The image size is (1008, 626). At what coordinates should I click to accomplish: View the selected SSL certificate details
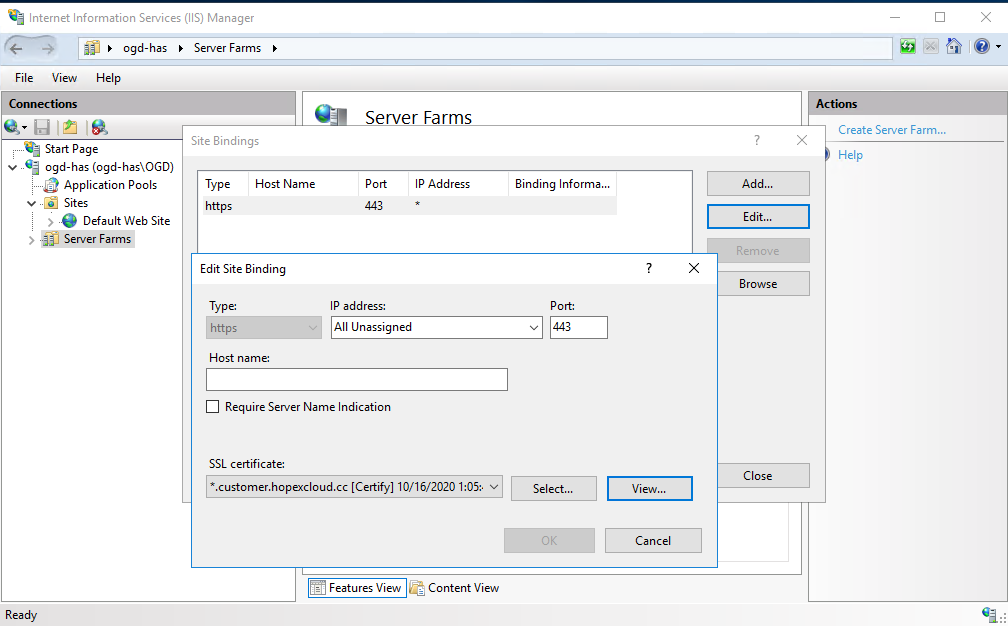pyautogui.click(x=649, y=488)
